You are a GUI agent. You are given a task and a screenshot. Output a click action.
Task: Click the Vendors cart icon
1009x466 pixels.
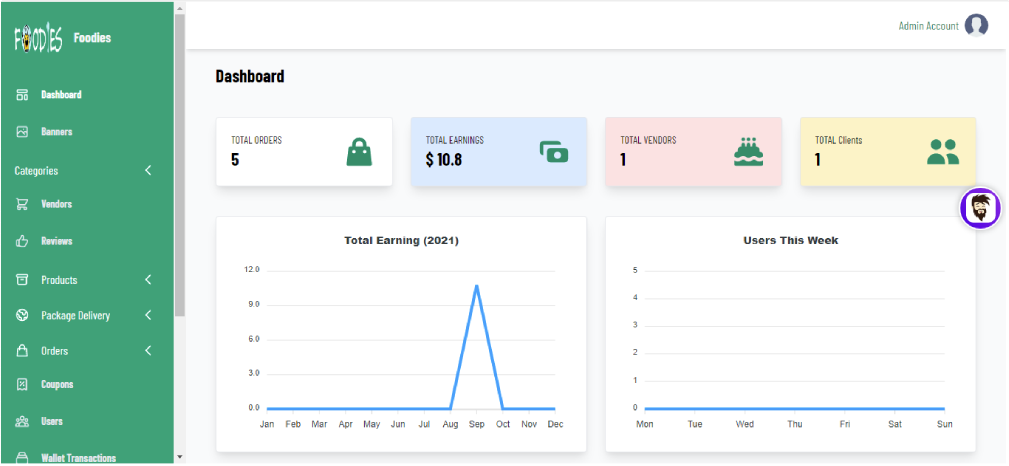[x=23, y=204]
